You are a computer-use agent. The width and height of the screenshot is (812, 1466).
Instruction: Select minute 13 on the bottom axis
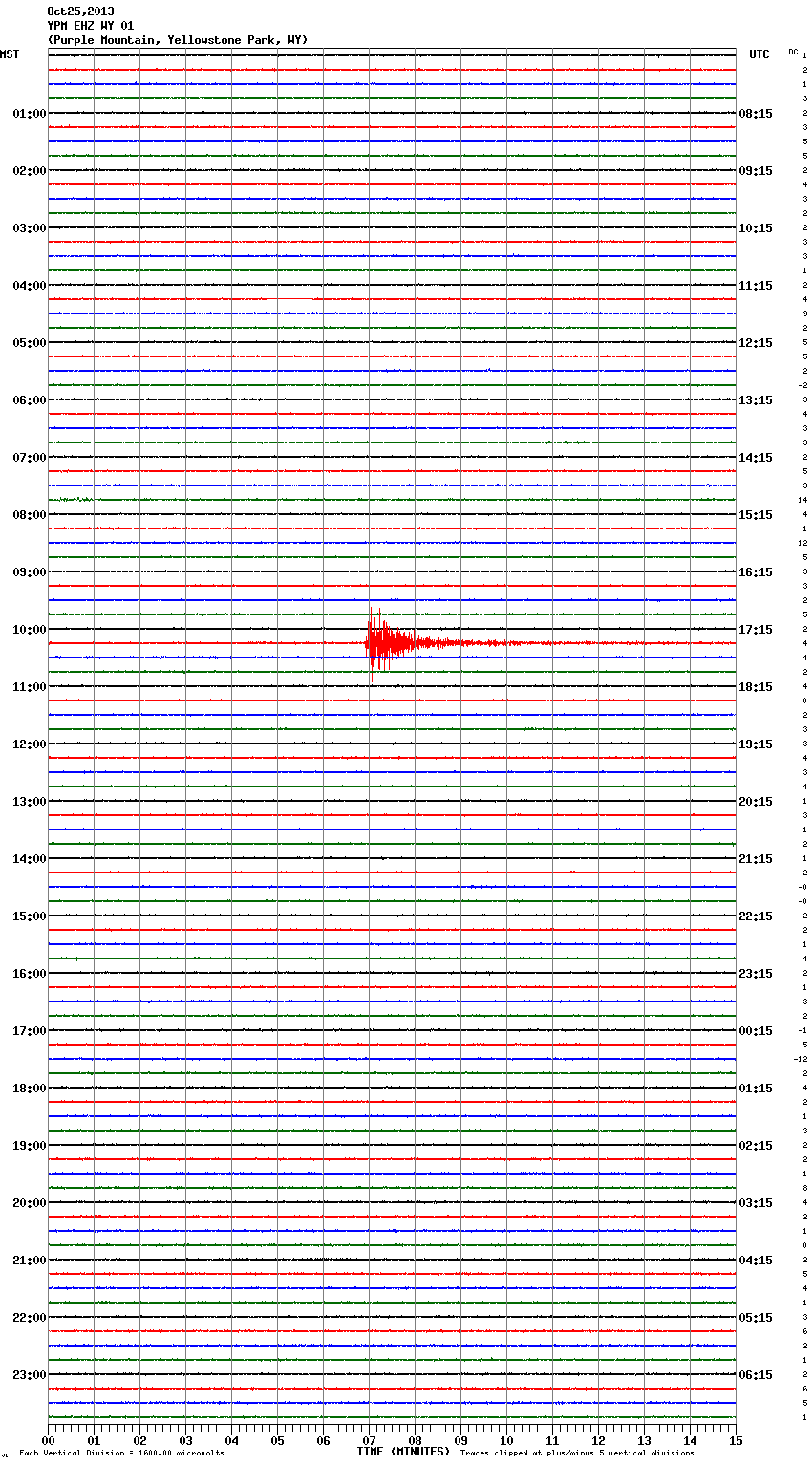(x=644, y=1440)
